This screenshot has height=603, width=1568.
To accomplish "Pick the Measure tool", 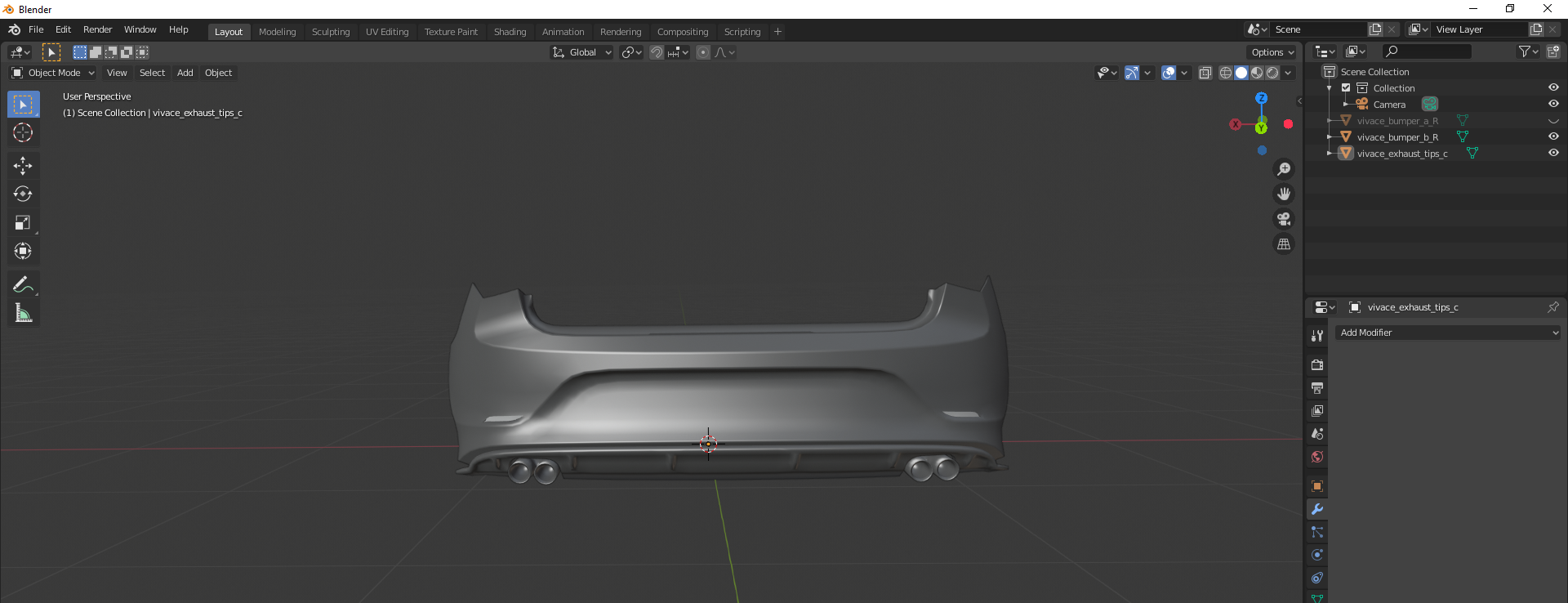I will tap(23, 313).
